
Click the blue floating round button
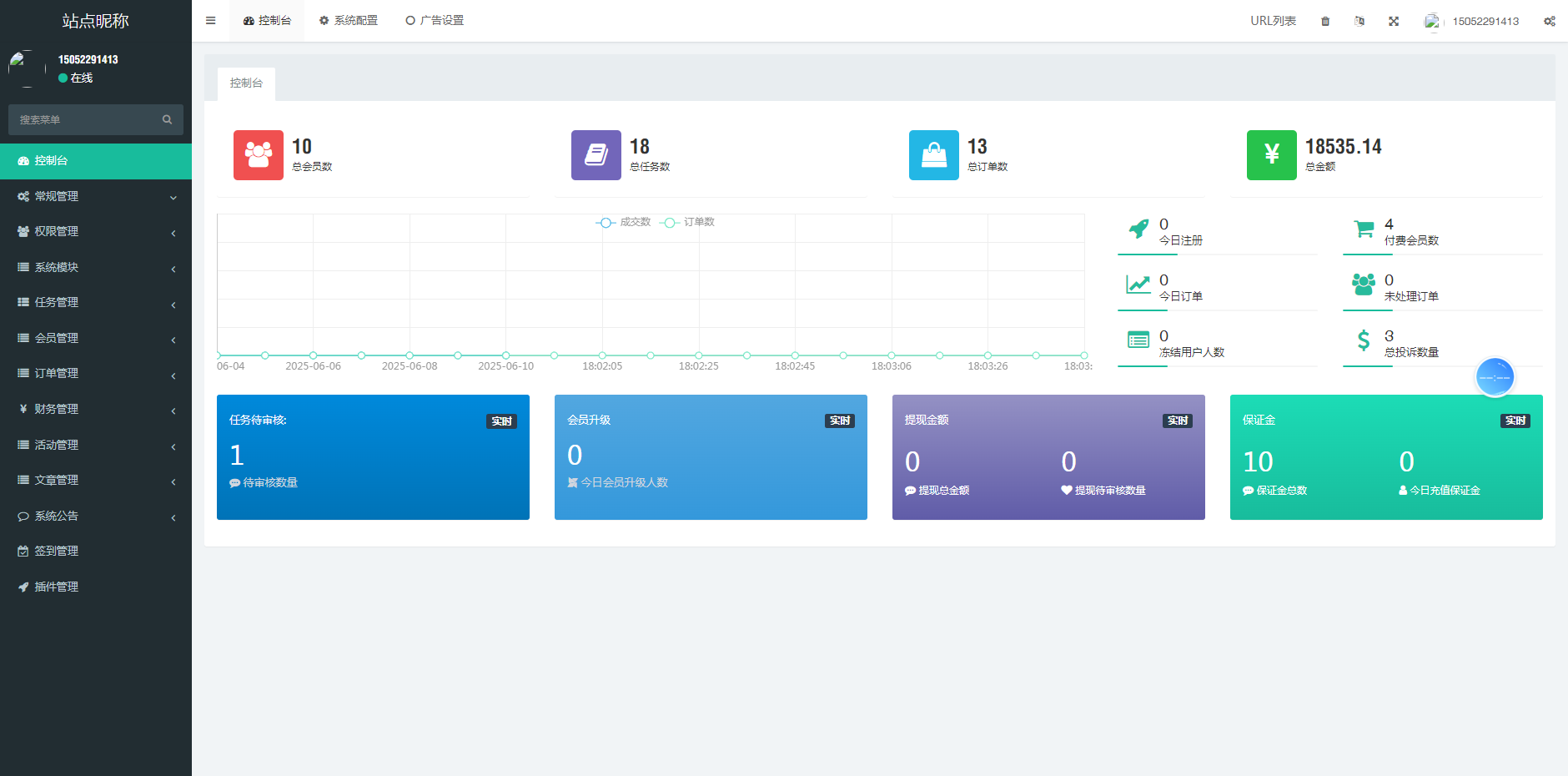[x=1494, y=377]
